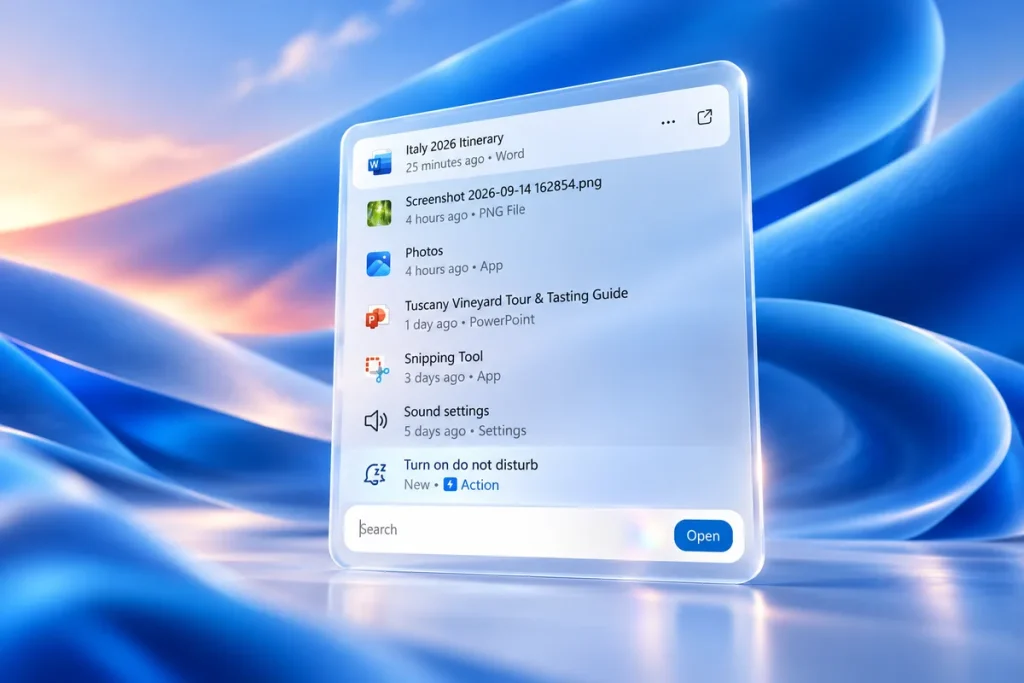Open Screenshot 2026-09-14 162854.png result

click(503, 191)
